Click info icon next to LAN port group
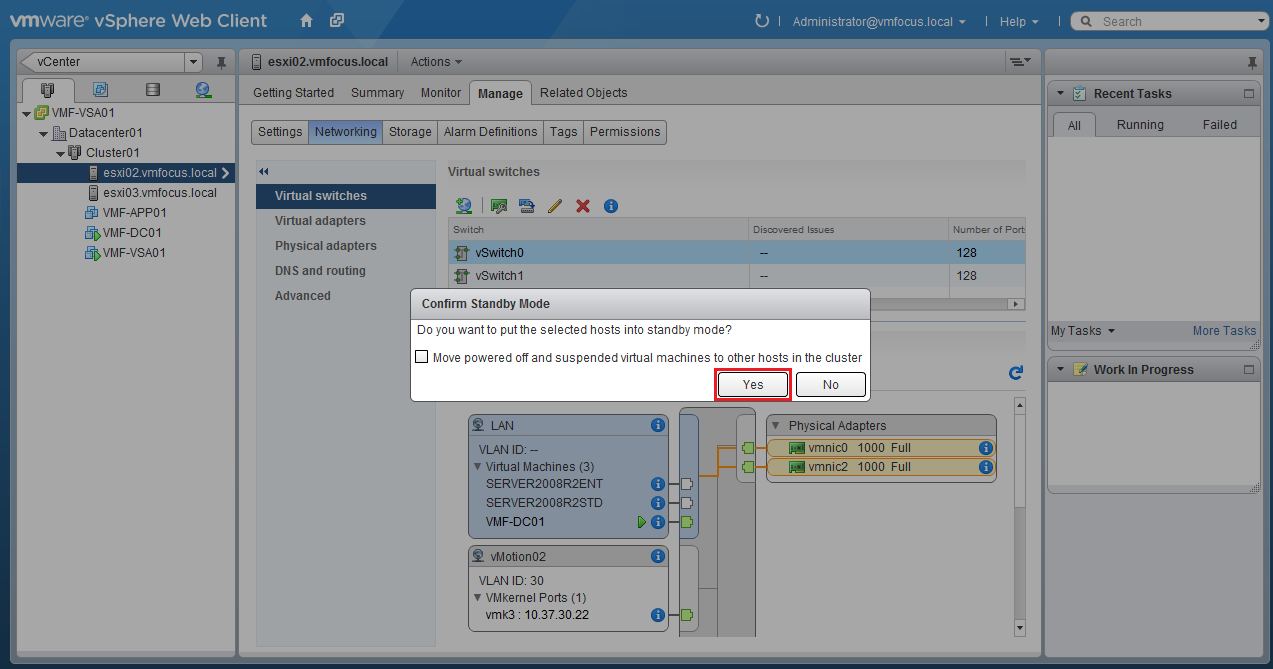Image resolution: width=1273 pixels, height=669 pixels. [658, 425]
